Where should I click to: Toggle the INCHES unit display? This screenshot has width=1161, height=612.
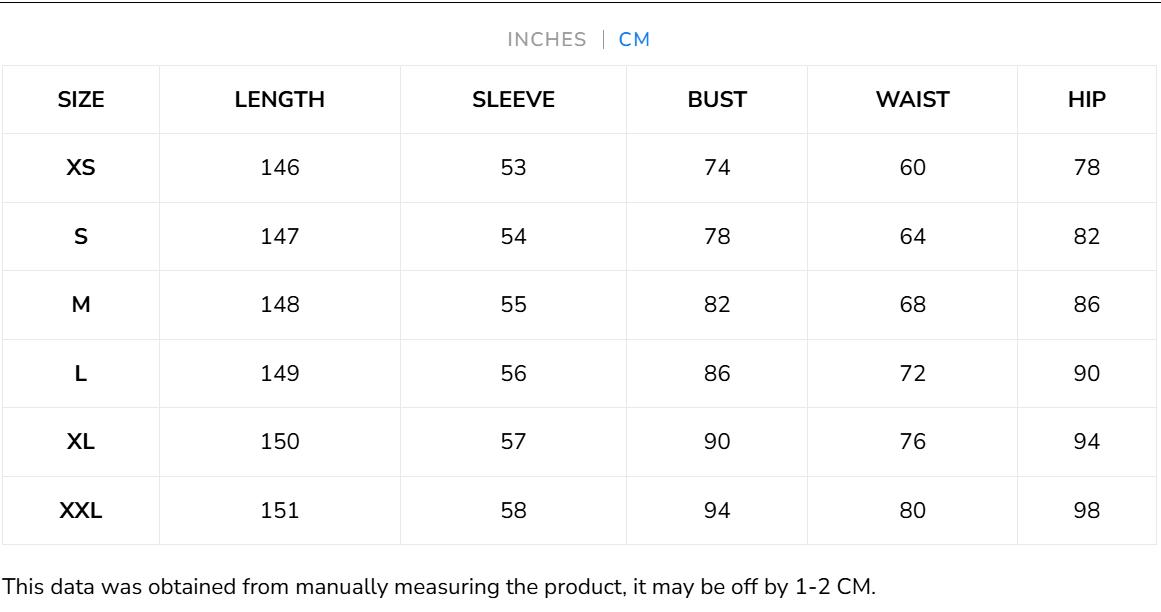point(545,40)
